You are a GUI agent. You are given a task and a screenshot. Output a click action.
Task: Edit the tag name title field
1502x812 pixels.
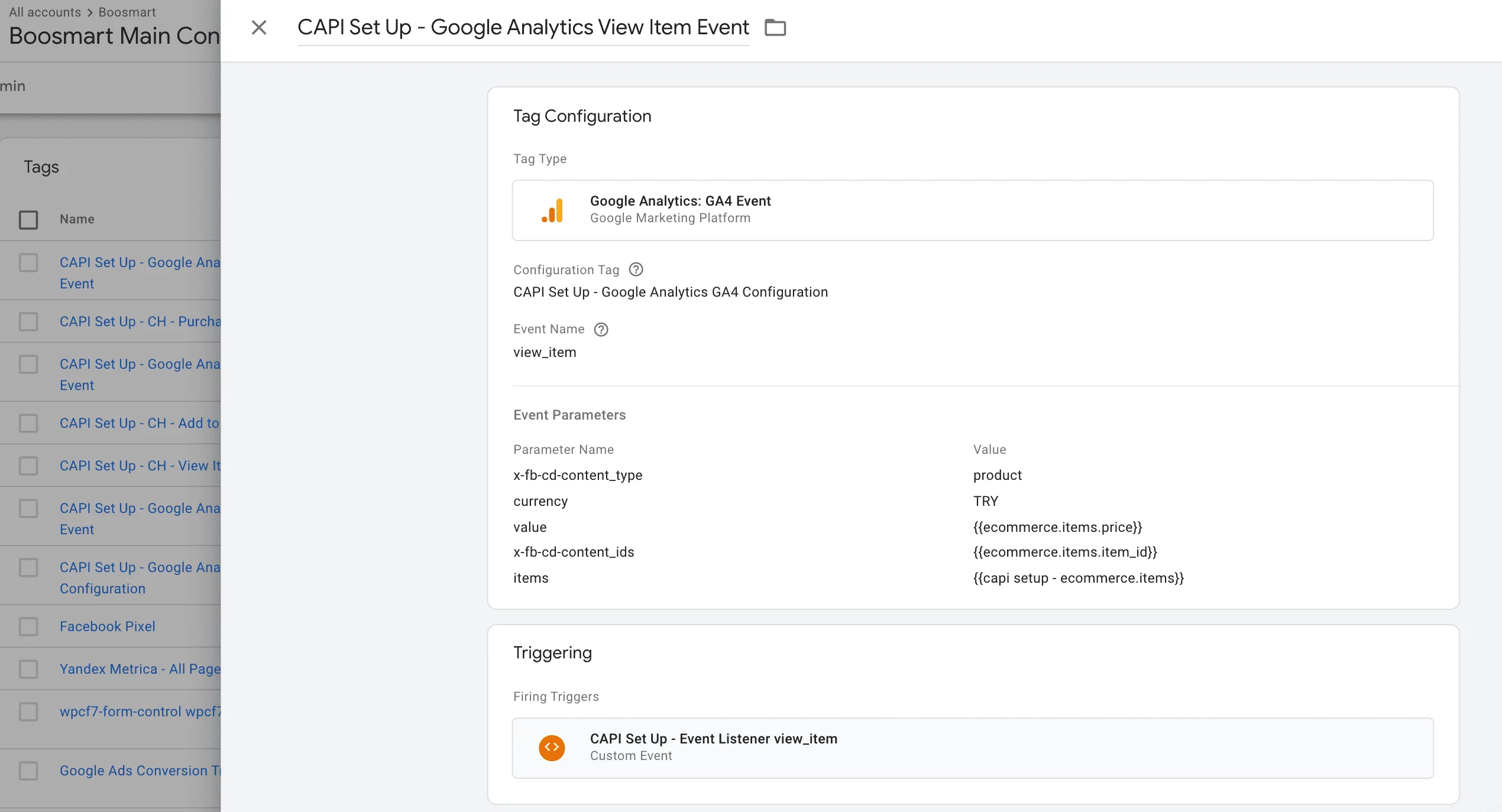pyautogui.click(x=523, y=27)
